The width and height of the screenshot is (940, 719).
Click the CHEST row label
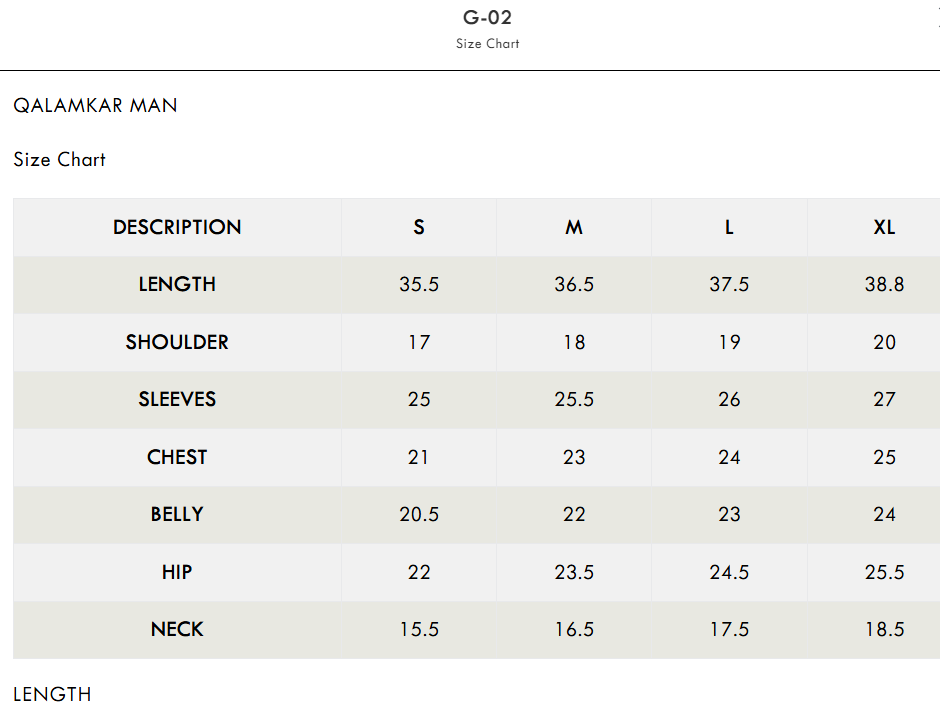tap(177, 457)
